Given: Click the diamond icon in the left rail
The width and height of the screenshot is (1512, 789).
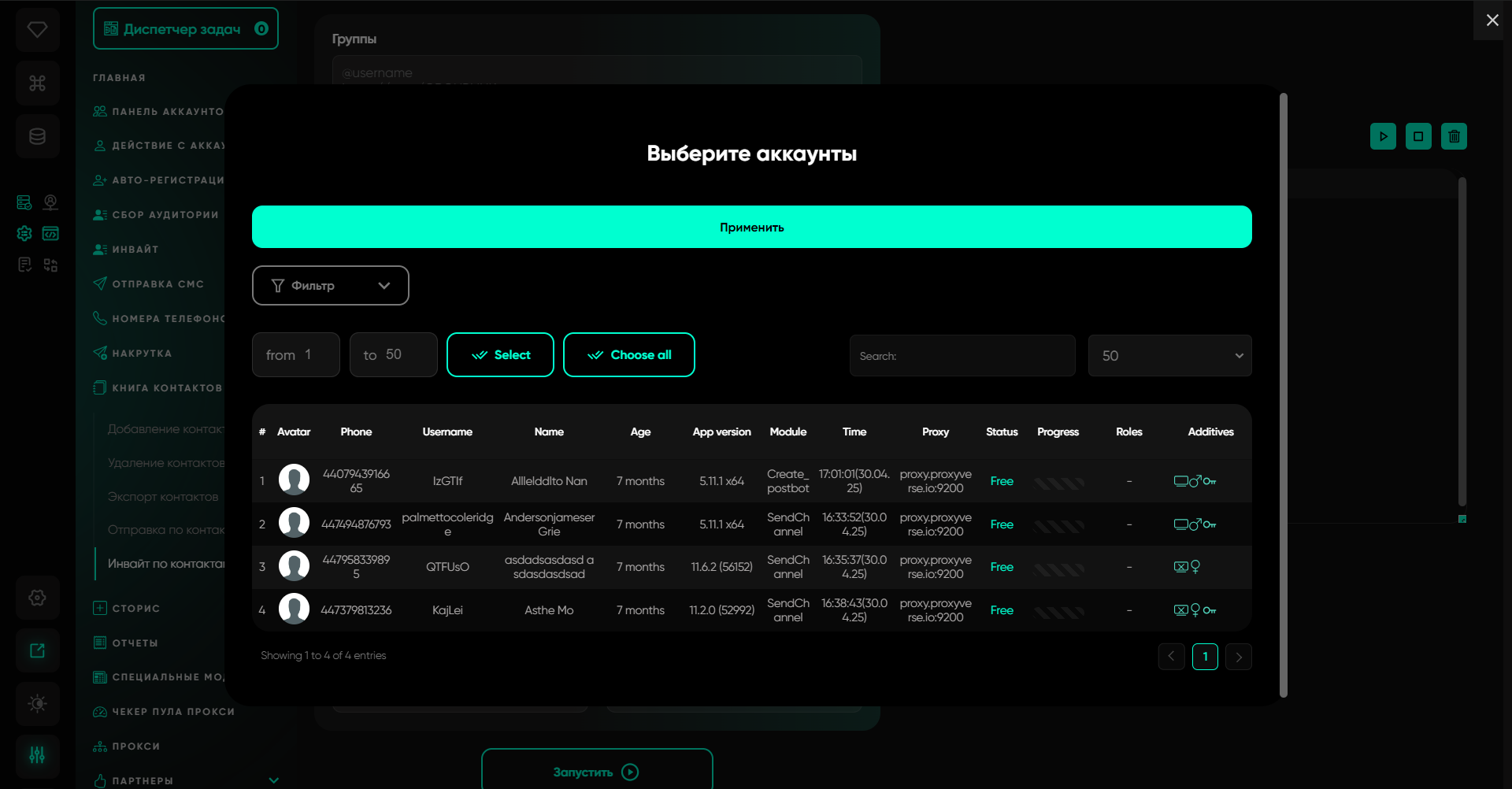Looking at the screenshot, I should 37,30.
